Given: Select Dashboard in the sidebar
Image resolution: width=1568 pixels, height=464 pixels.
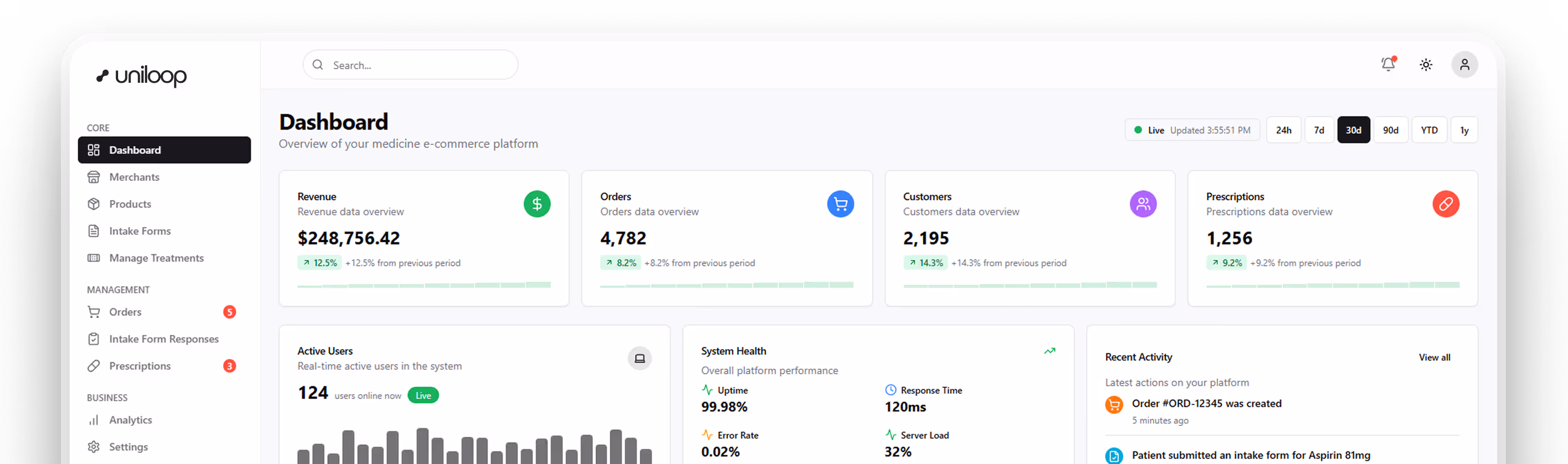Looking at the screenshot, I should click(164, 150).
